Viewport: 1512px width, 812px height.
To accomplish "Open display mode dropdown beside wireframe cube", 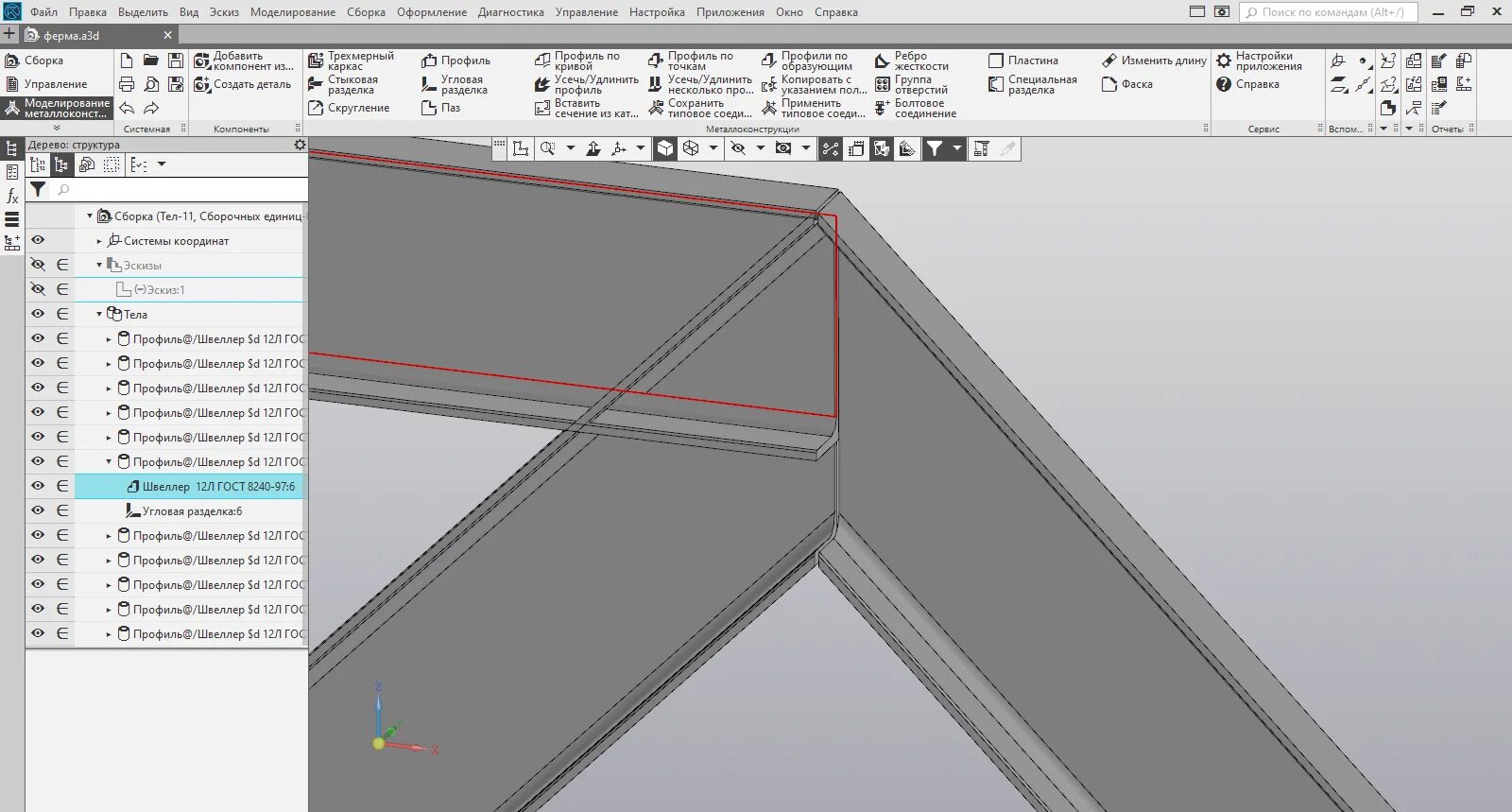I will point(713,148).
